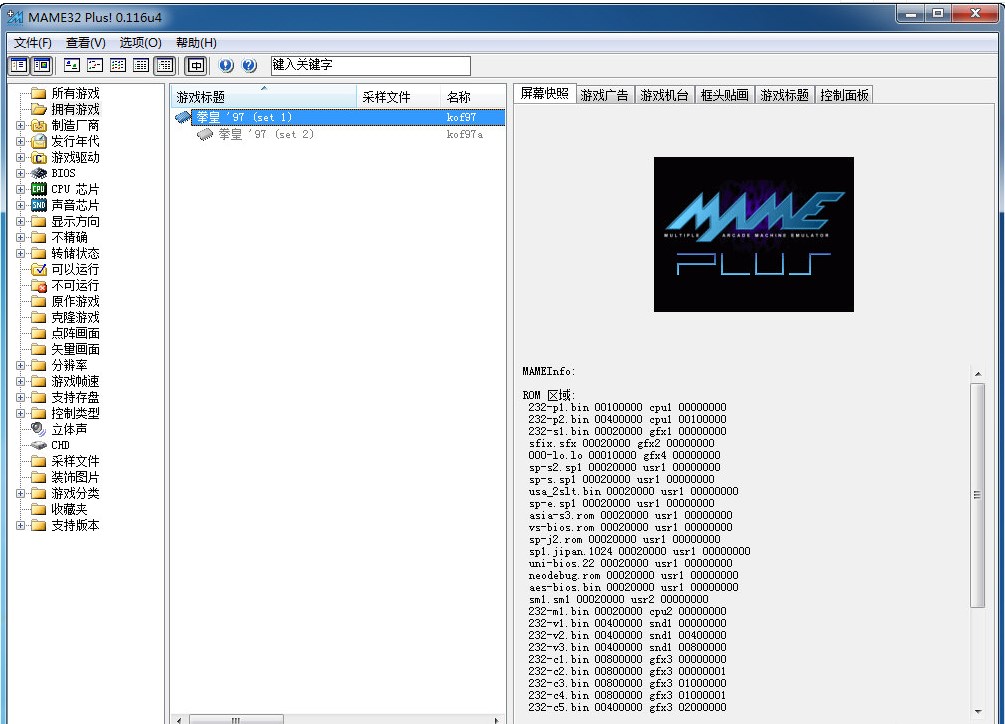This screenshot has height=724, width=1005.
Task: Click the MAMEInfo scroll up arrow
Action: (x=977, y=374)
